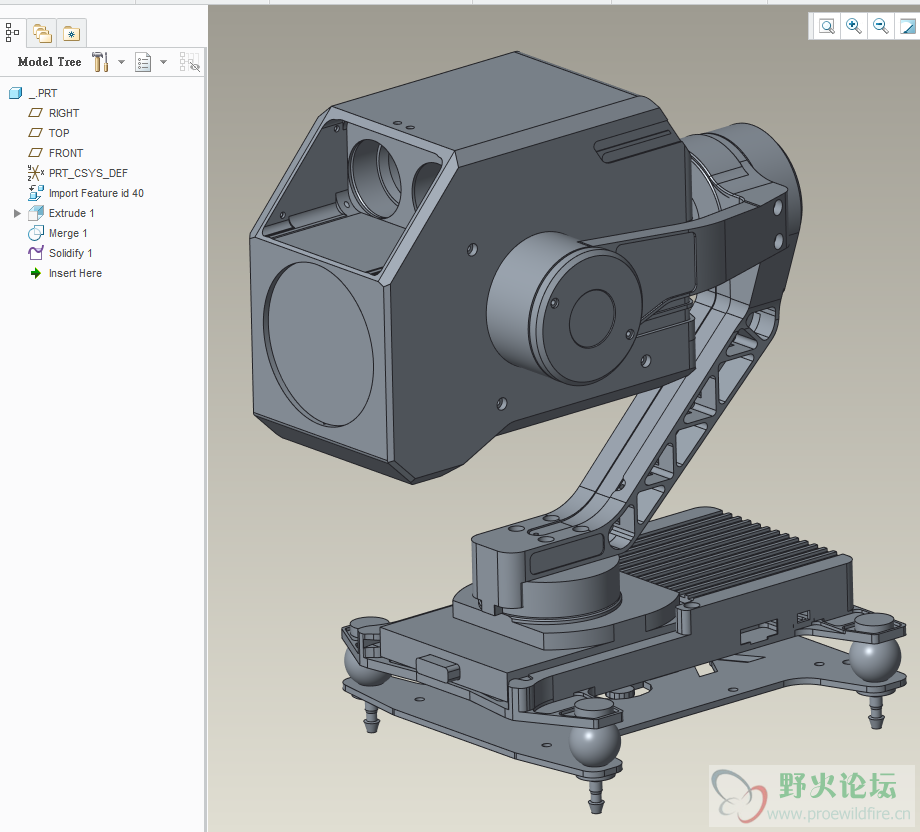Open the Favorites folder tab
920x832 pixels.
71,33
